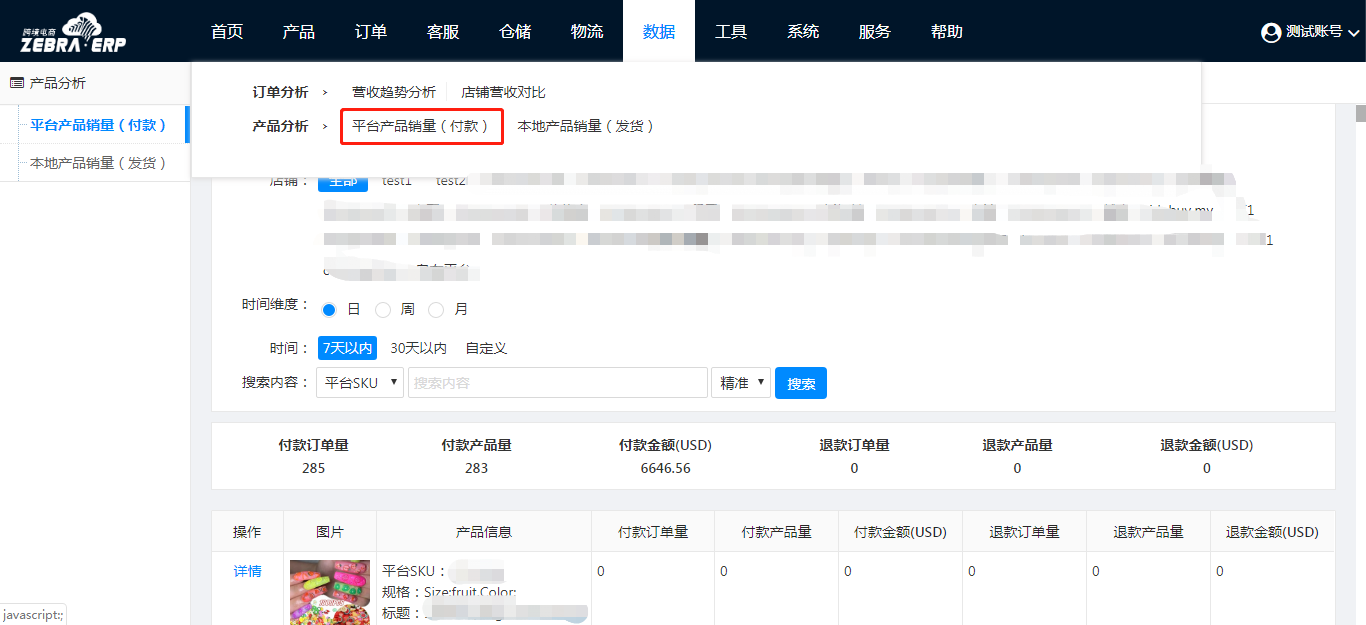Select the monthly time dimension radio
This screenshot has height=625, width=1366.
tap(436, 310)
